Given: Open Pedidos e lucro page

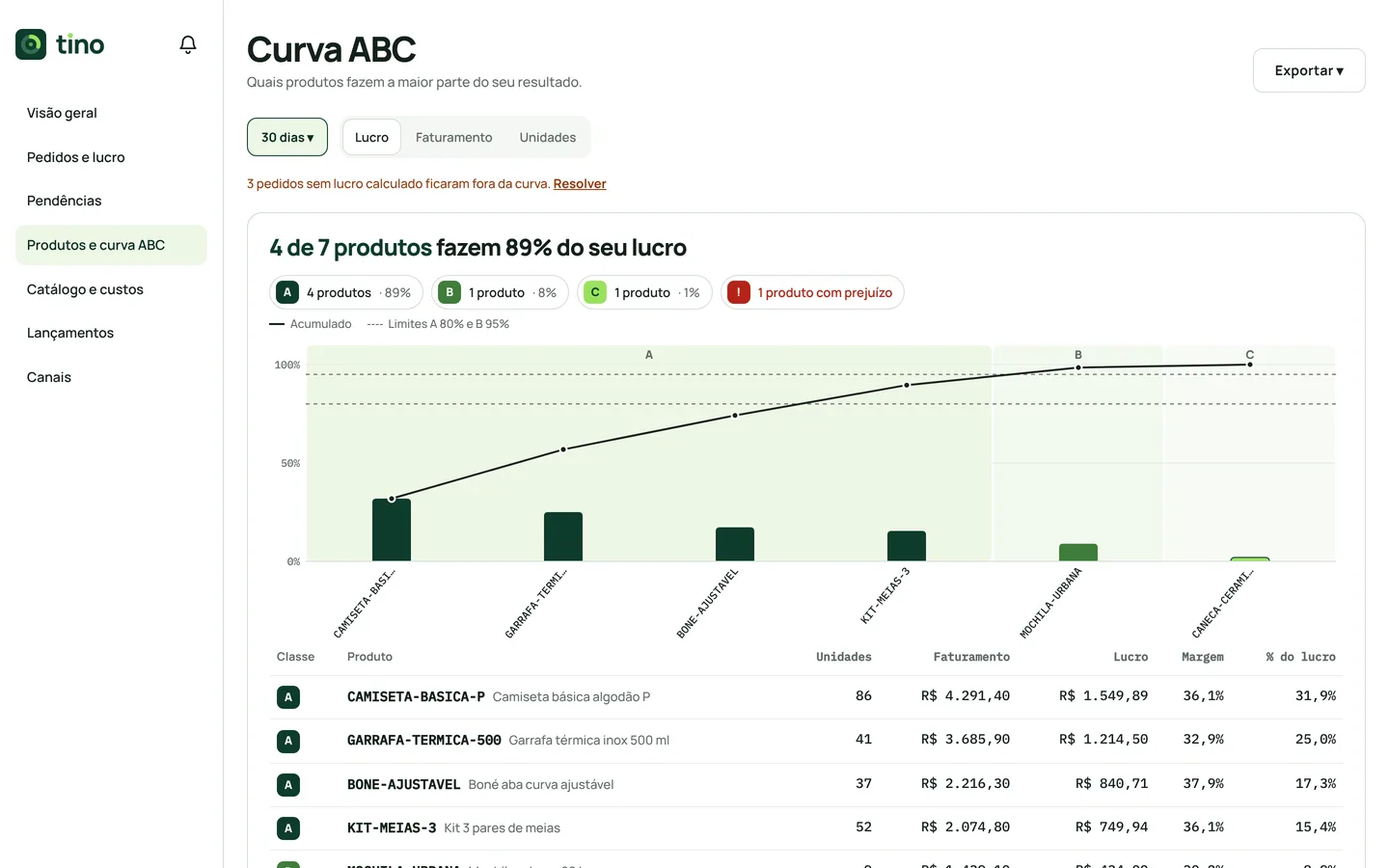Looking at the screenshot, I should (111, 157).
